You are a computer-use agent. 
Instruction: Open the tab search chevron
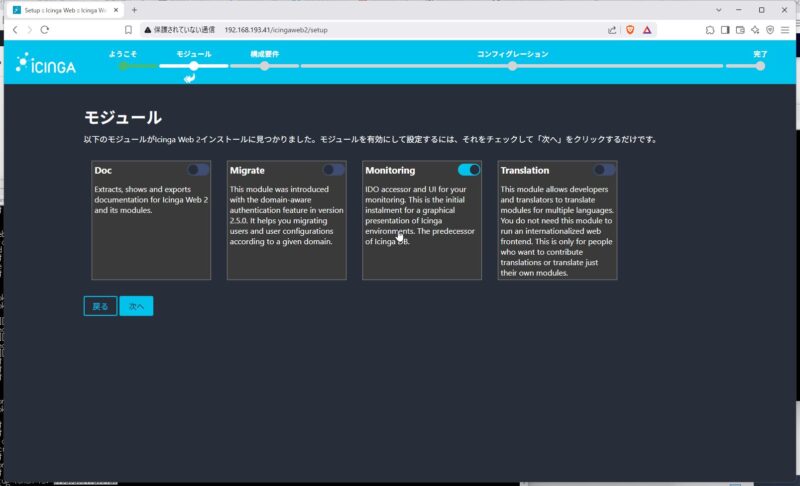pos(718,10)
